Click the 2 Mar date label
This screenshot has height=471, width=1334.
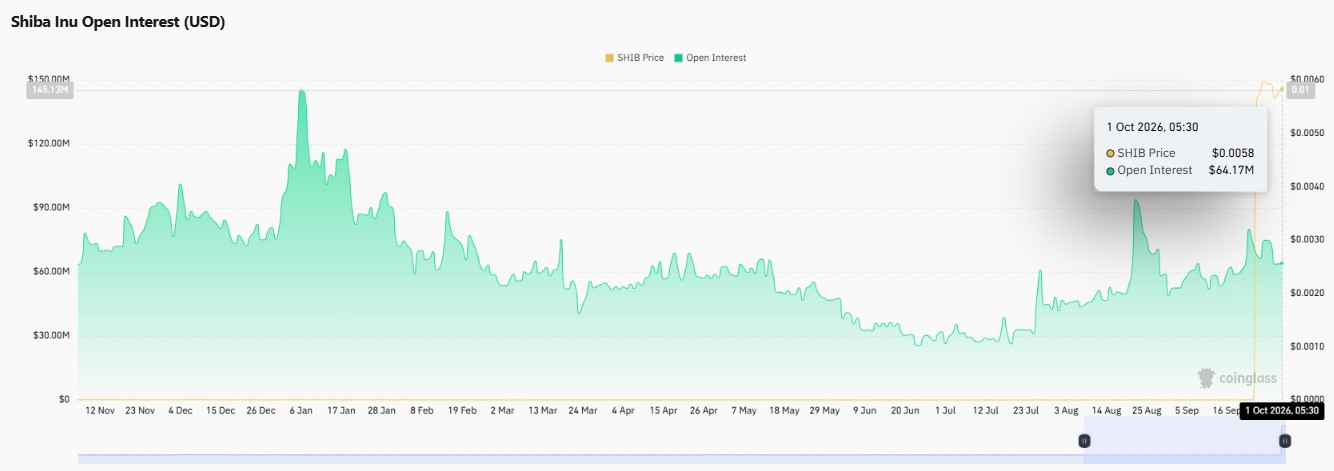coord(502,410)
